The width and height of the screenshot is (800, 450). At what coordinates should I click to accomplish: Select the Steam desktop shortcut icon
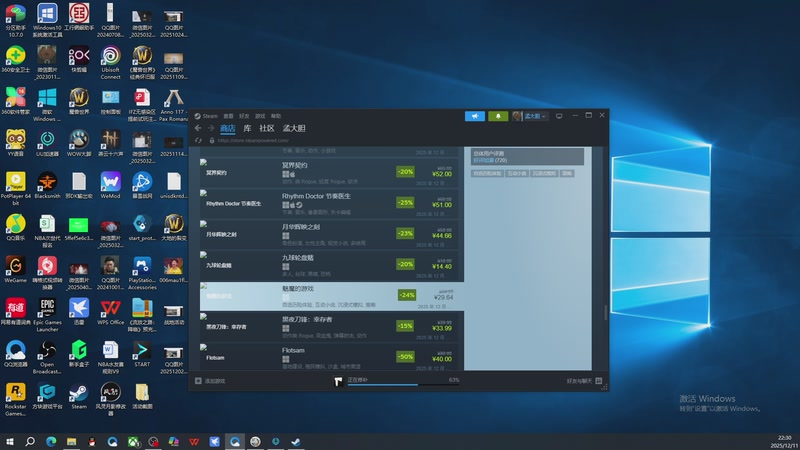[x=79, y=396]
